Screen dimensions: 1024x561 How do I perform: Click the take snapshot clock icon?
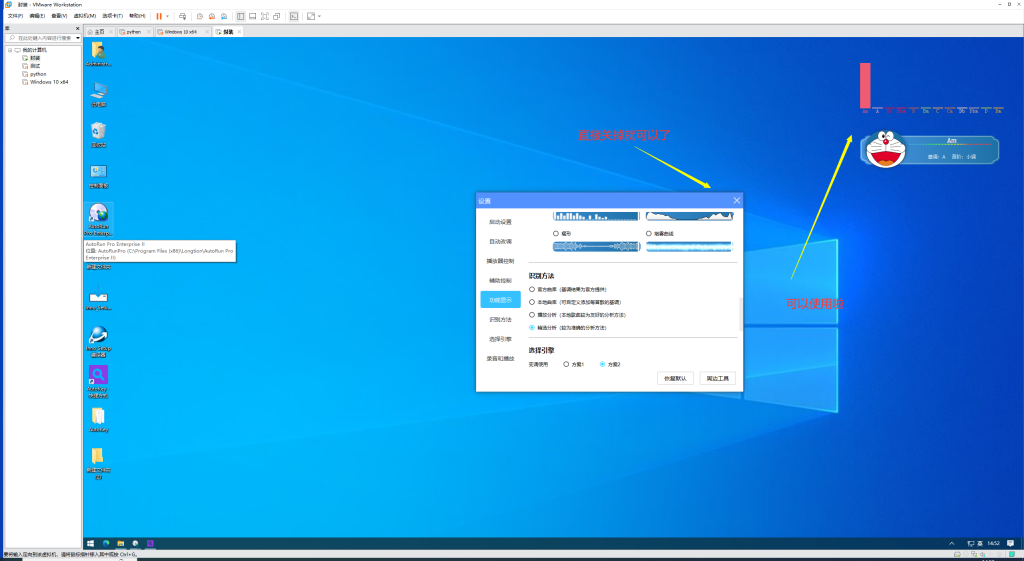[x=200, y=16]
